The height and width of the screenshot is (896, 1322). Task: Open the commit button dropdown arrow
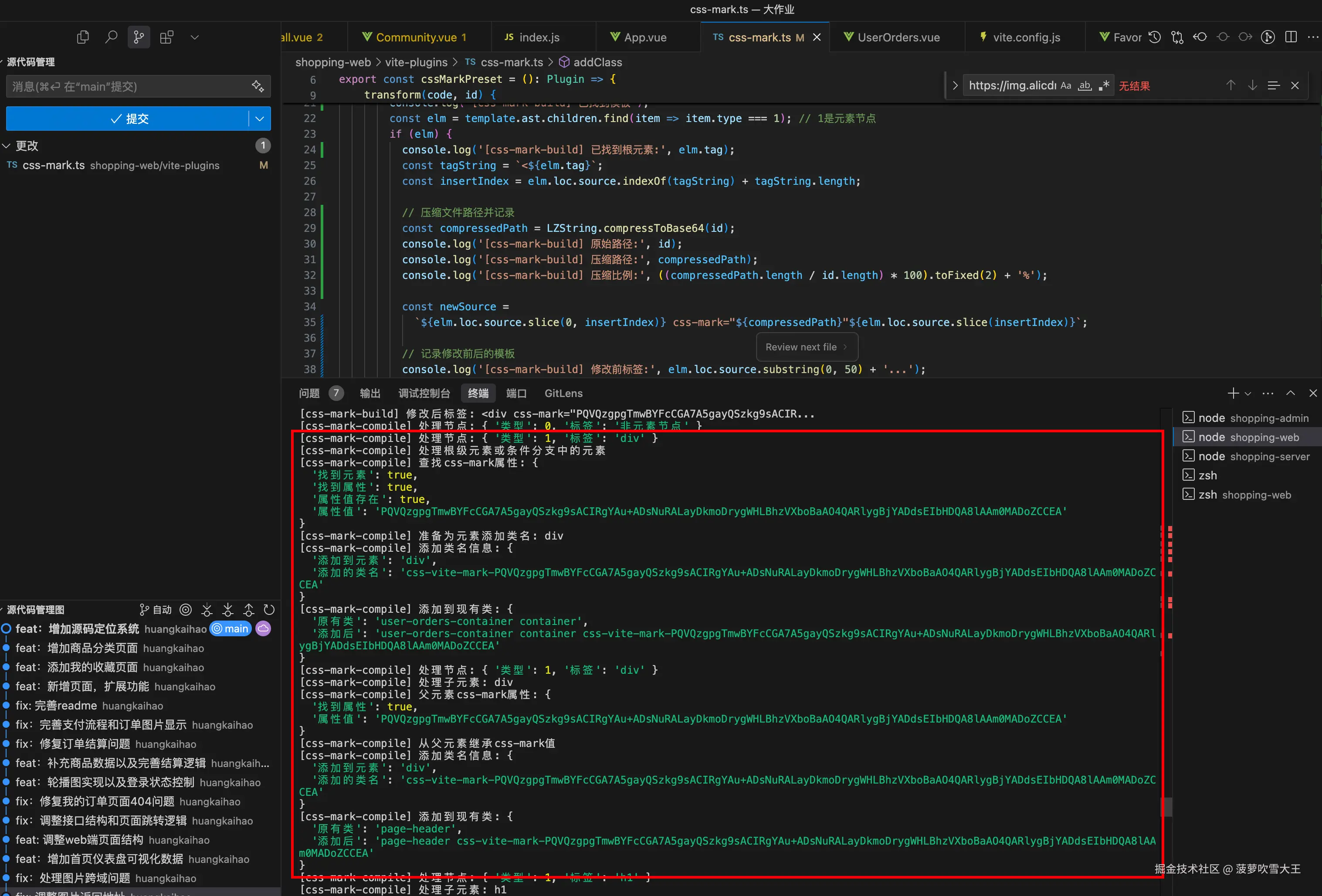pos(260,119)
